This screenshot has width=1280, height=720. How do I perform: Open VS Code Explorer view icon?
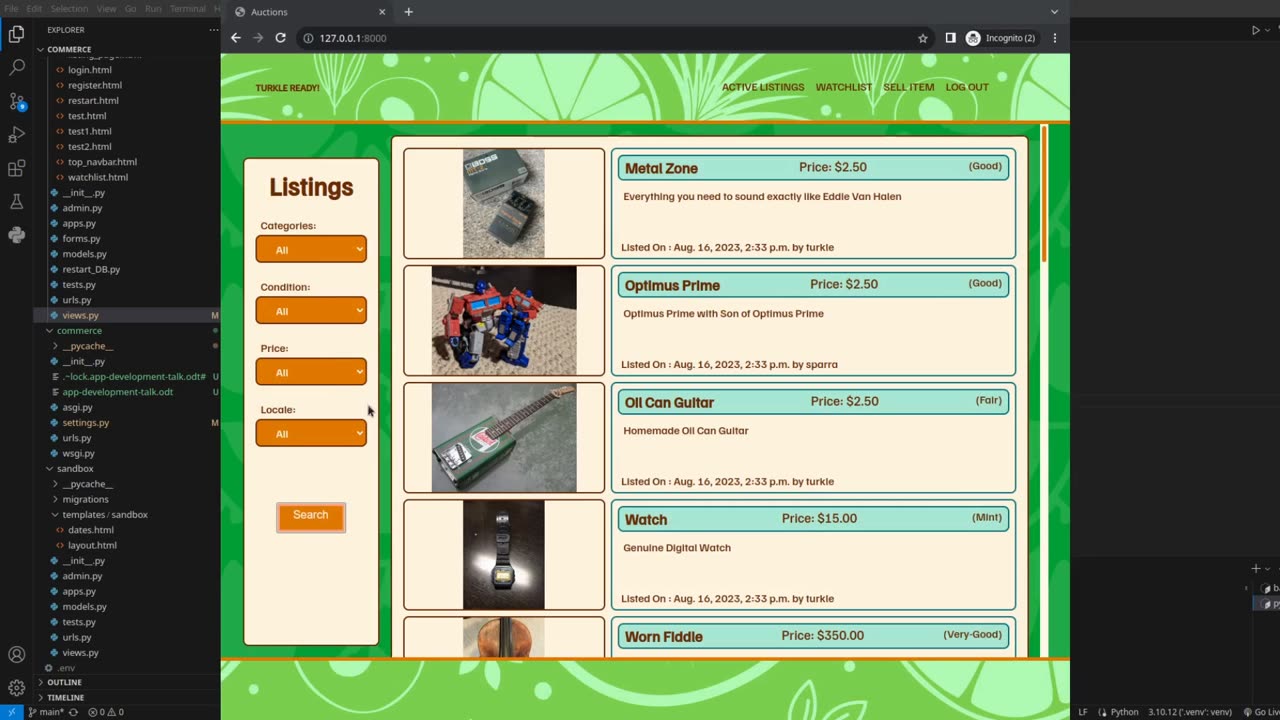coord(16,34)
